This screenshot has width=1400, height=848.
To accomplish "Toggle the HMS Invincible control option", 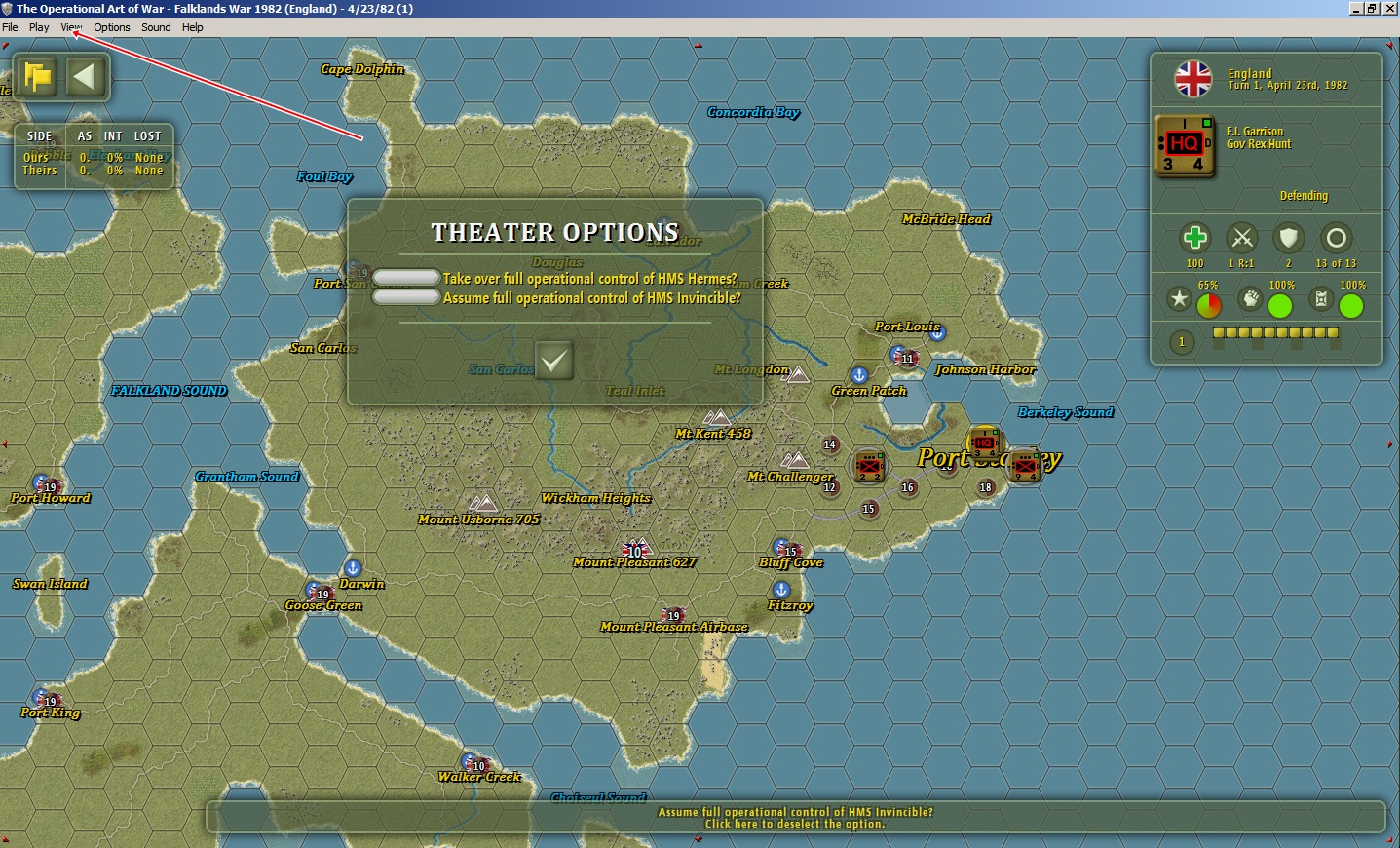I will pos(406,297).
